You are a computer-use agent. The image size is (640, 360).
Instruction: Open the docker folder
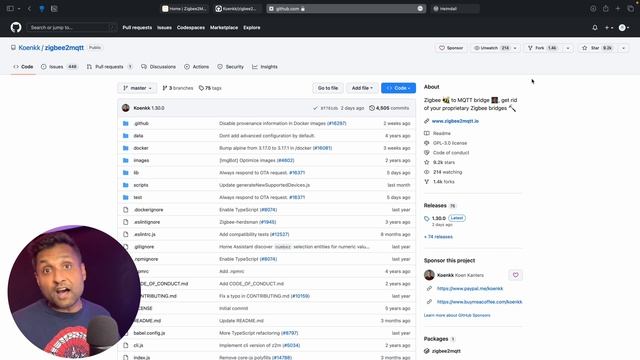[141, 148]
